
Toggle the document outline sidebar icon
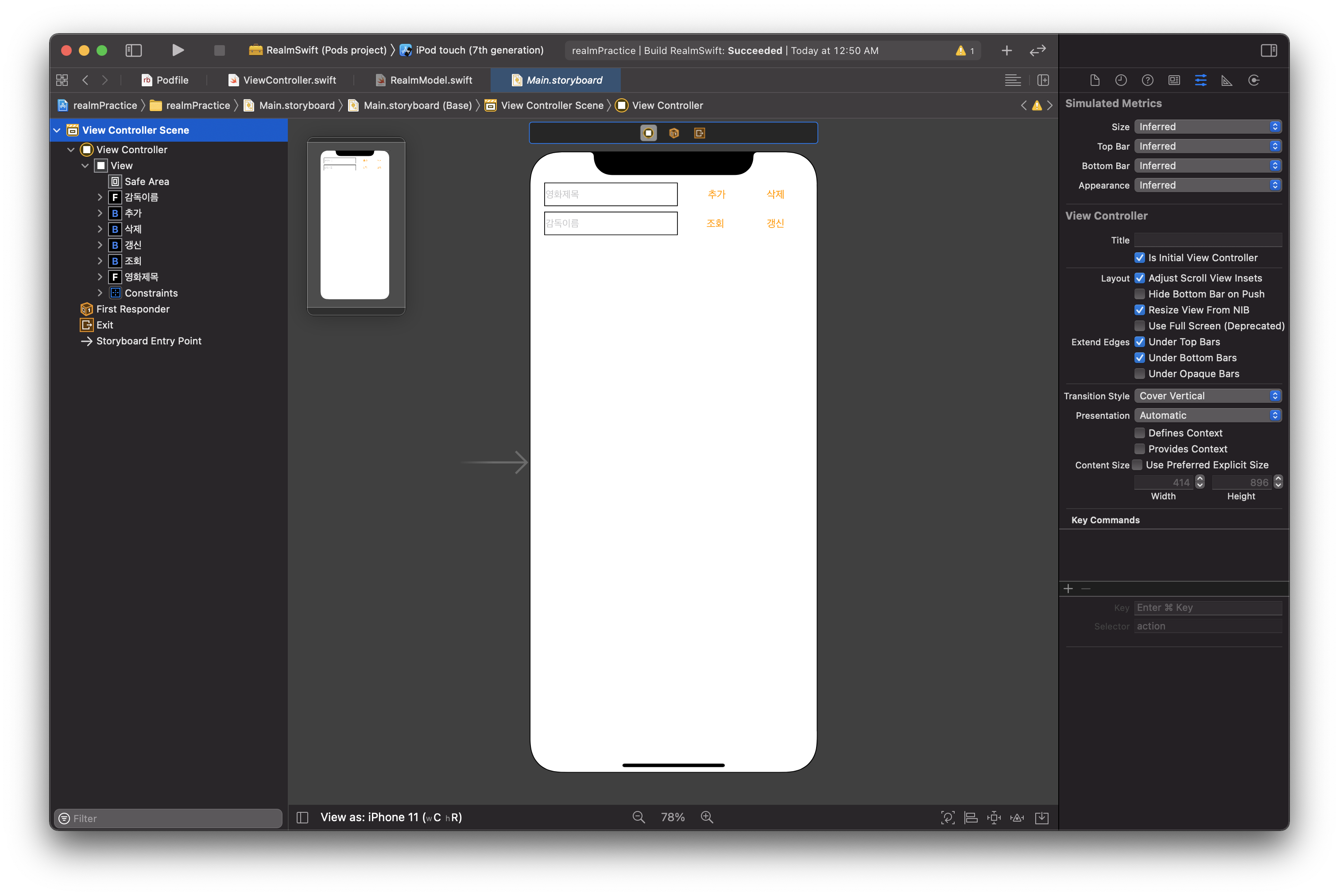pyautogui.click(x=302, y=818)
